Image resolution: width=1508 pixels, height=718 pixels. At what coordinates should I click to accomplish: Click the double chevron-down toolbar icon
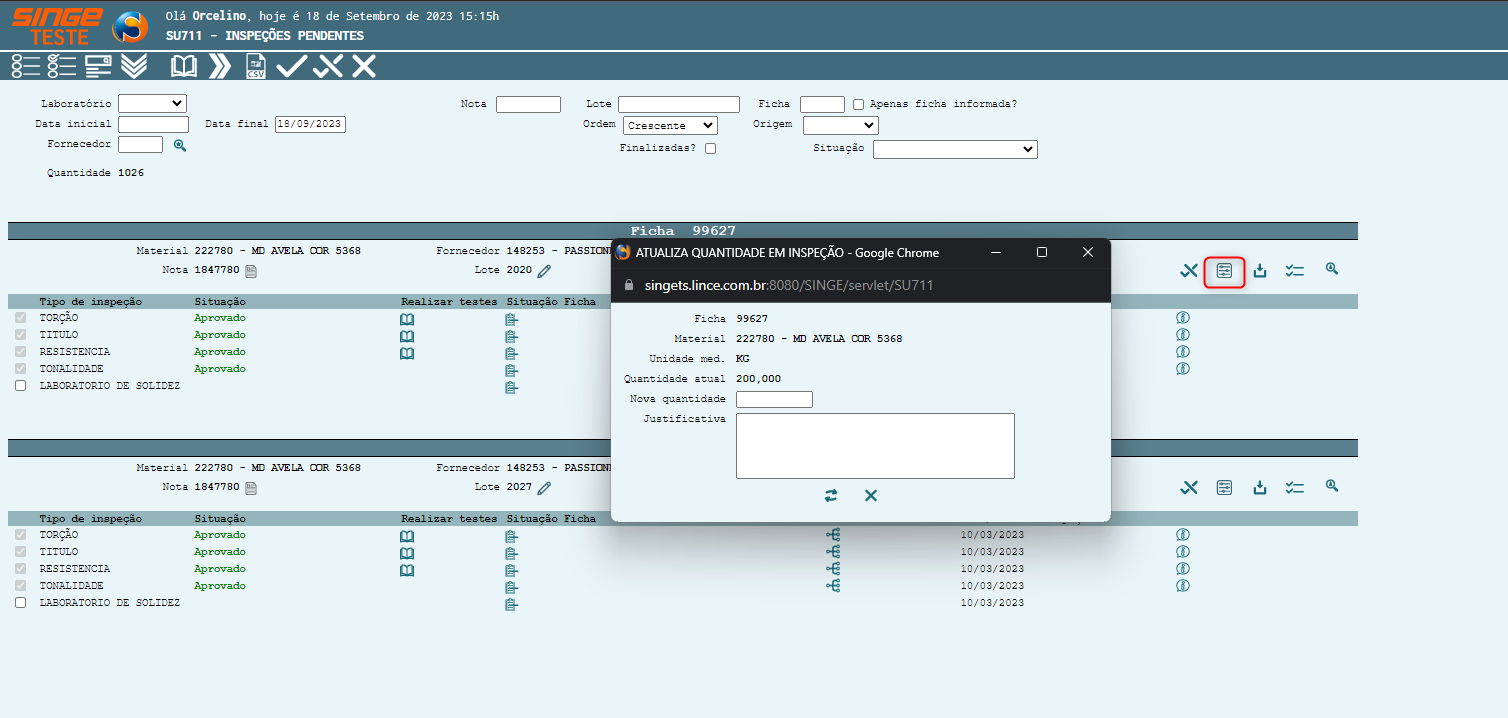(134, 67)
